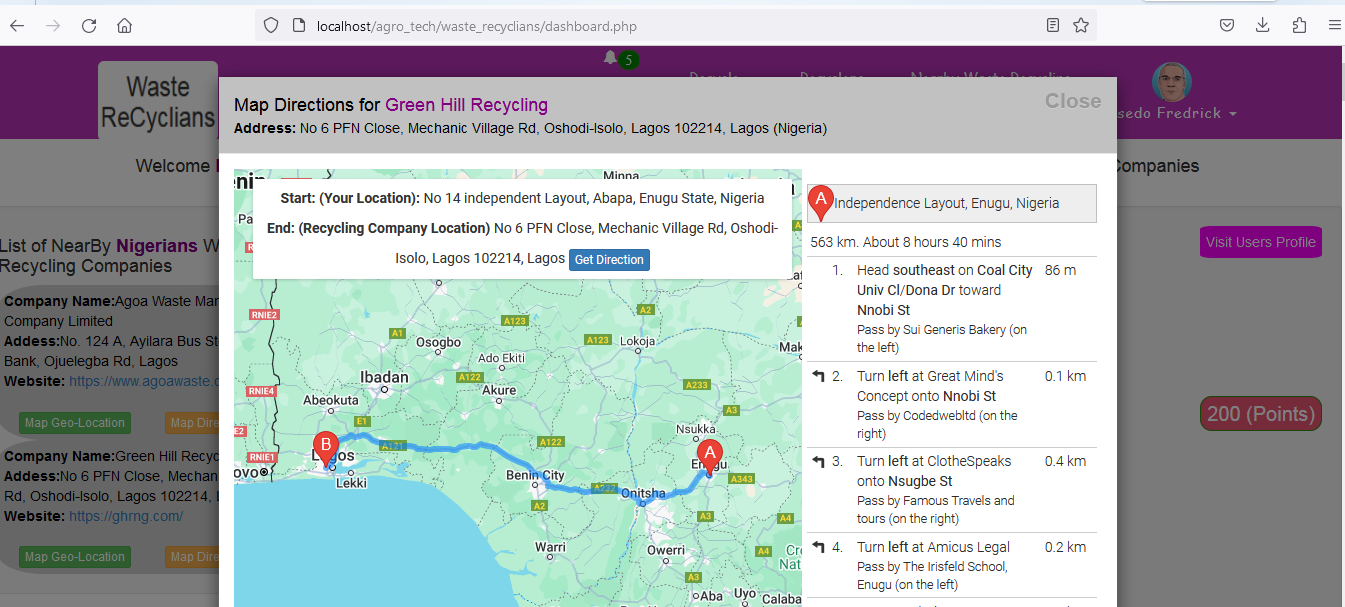The height and width of the screenshot is (607, 1345).
Task: Open Map Directions for Green Hill Recycling
Action: (194, 557)
